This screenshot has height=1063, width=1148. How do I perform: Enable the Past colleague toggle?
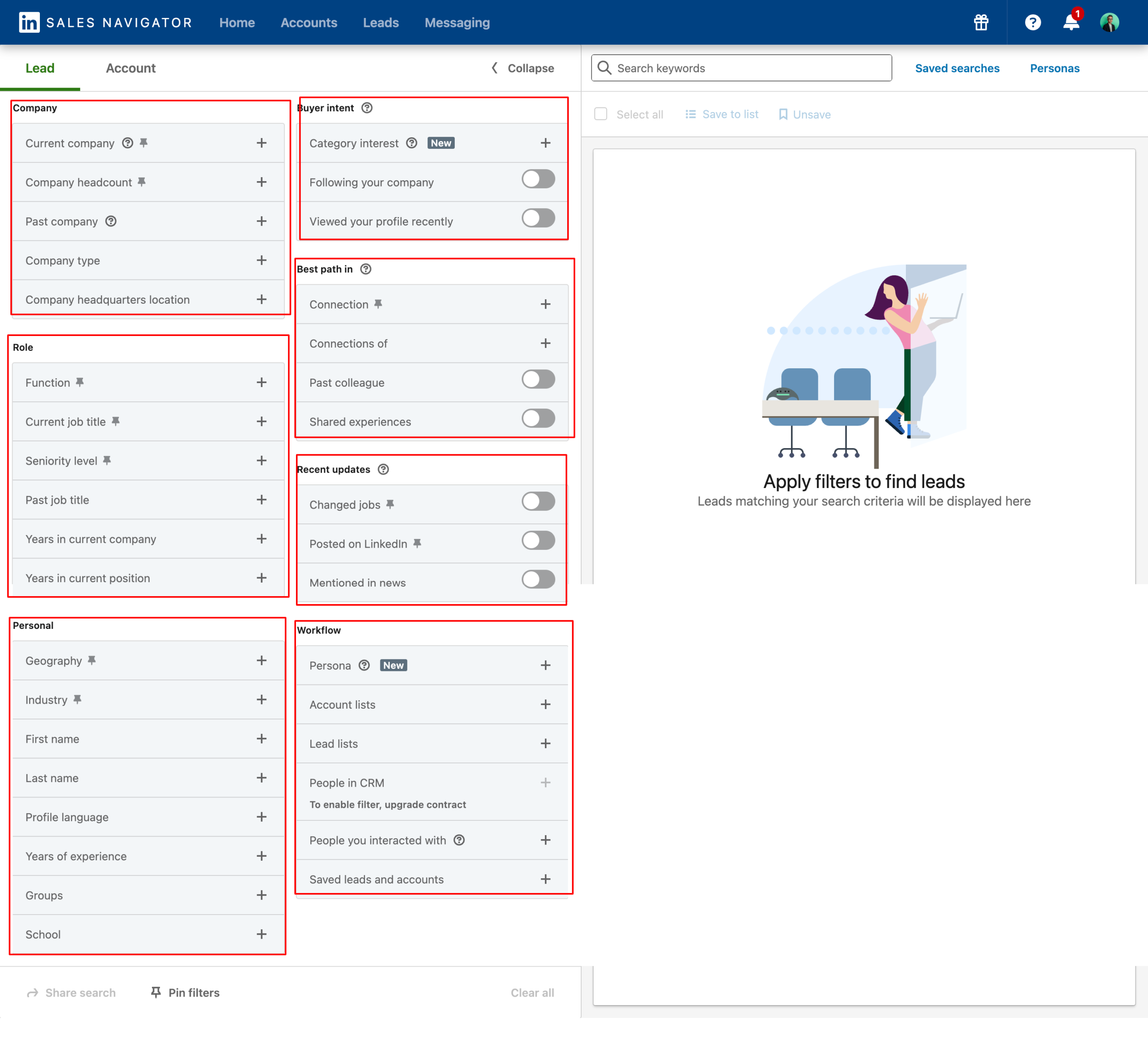point(538,379)
